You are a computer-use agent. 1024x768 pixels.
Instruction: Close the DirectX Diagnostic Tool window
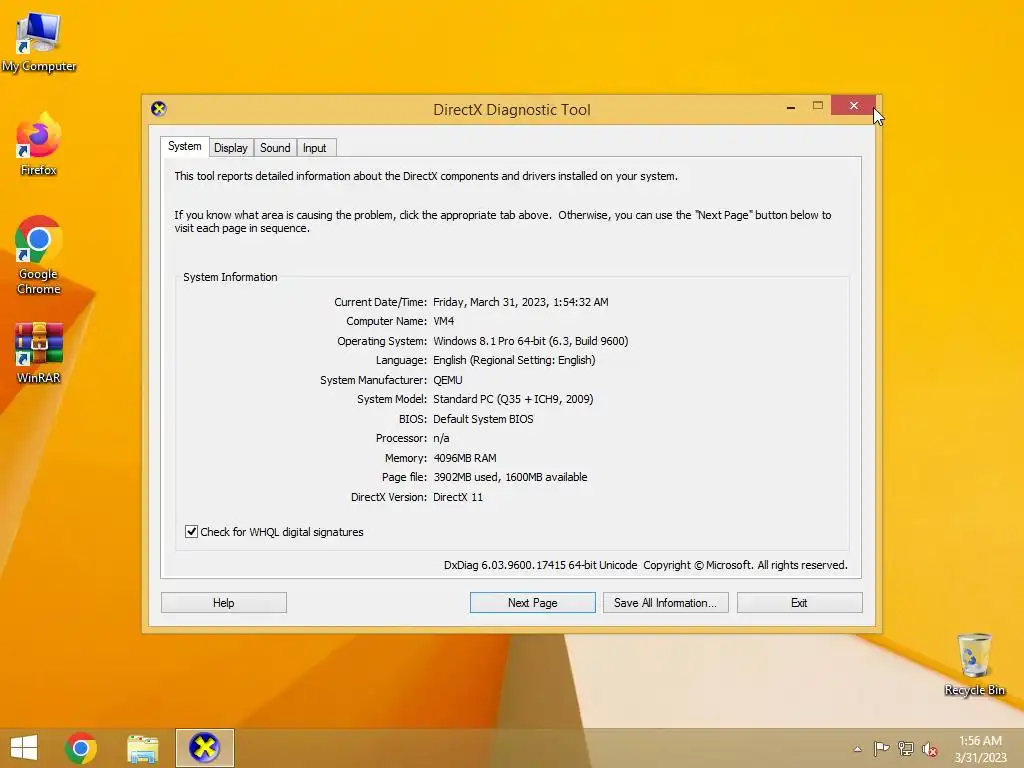[x=853, y=105]
